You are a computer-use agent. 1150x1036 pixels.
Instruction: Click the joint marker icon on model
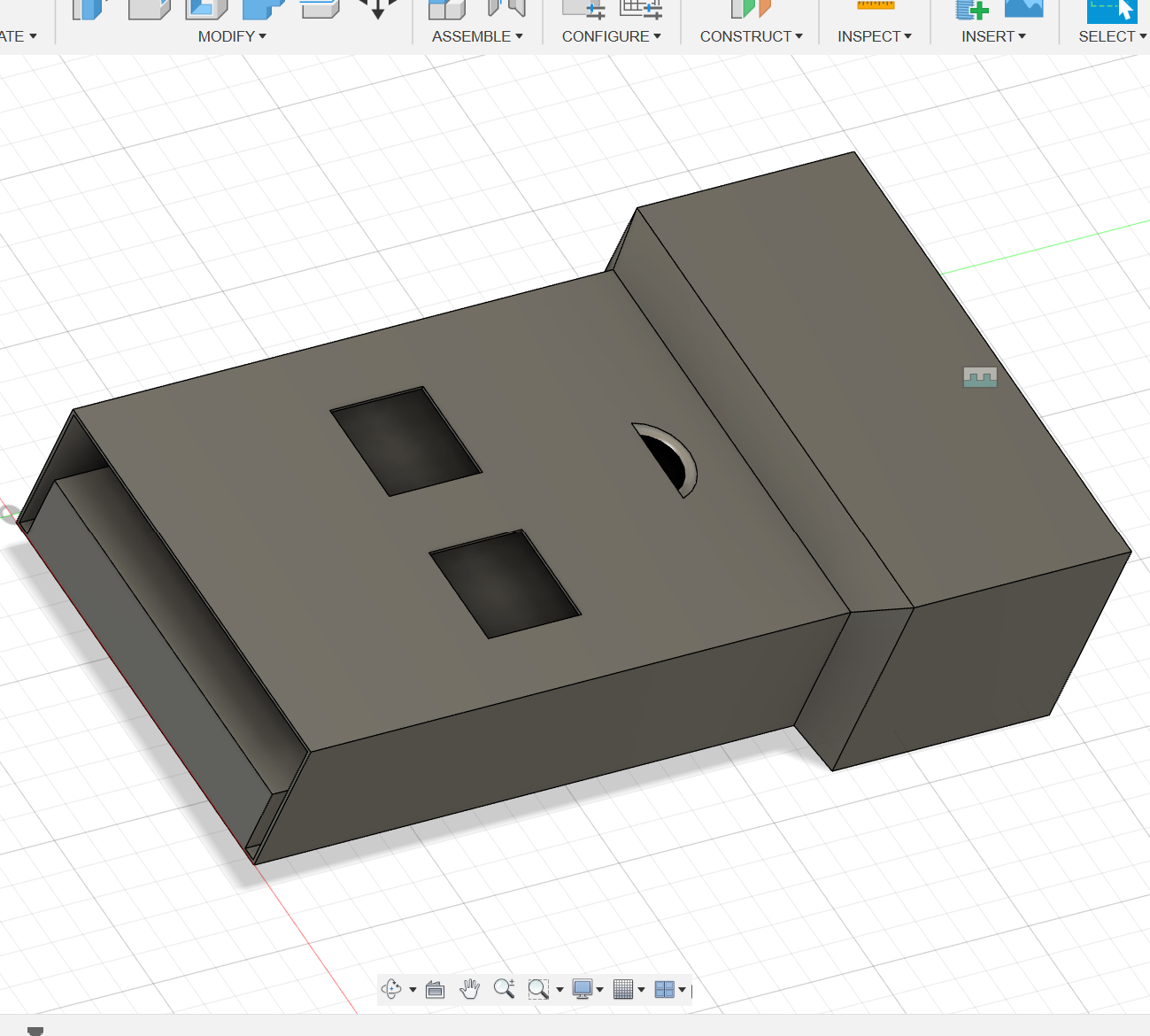pos(980,377)
